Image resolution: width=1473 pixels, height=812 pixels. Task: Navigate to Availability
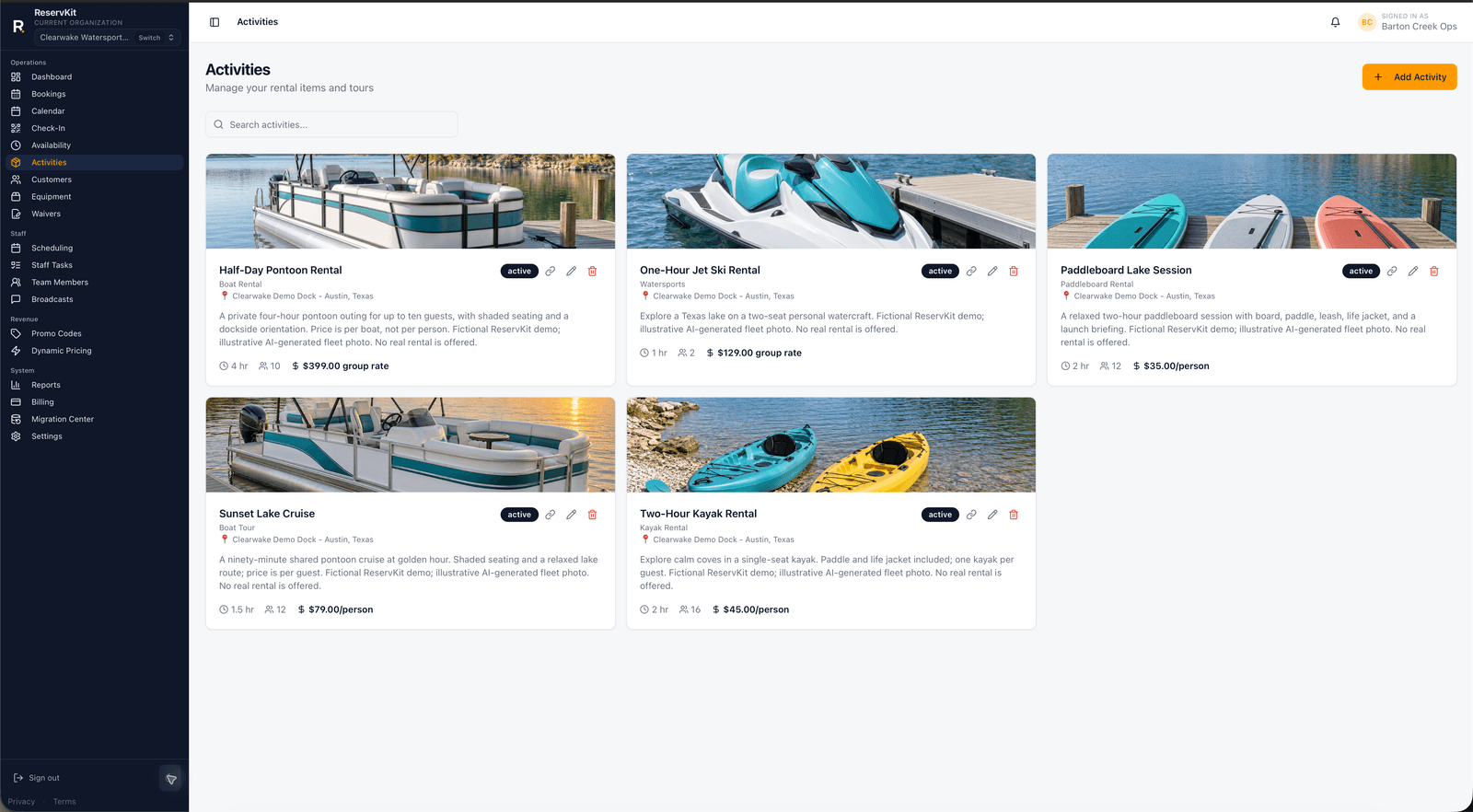[94, 145]
